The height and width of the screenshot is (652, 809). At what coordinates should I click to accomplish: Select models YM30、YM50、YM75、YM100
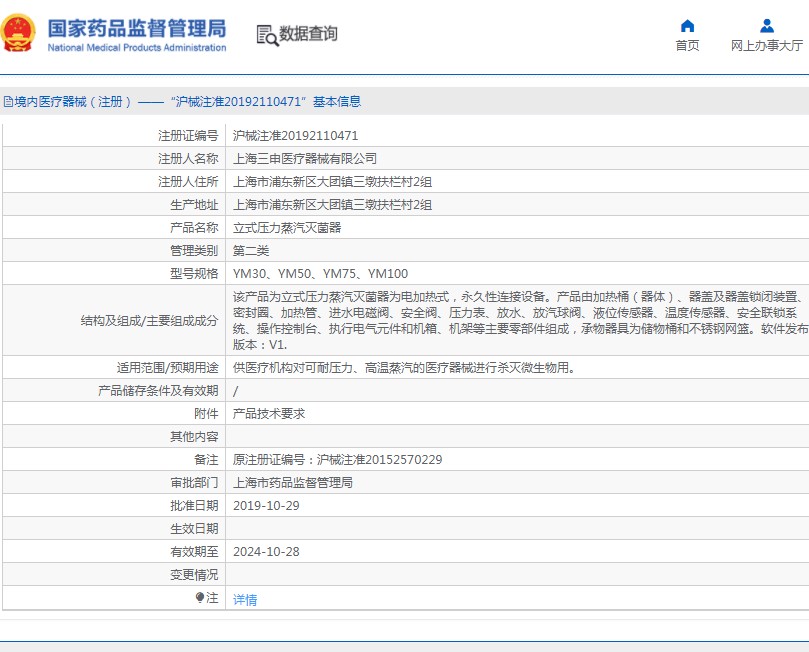(320, 273)
